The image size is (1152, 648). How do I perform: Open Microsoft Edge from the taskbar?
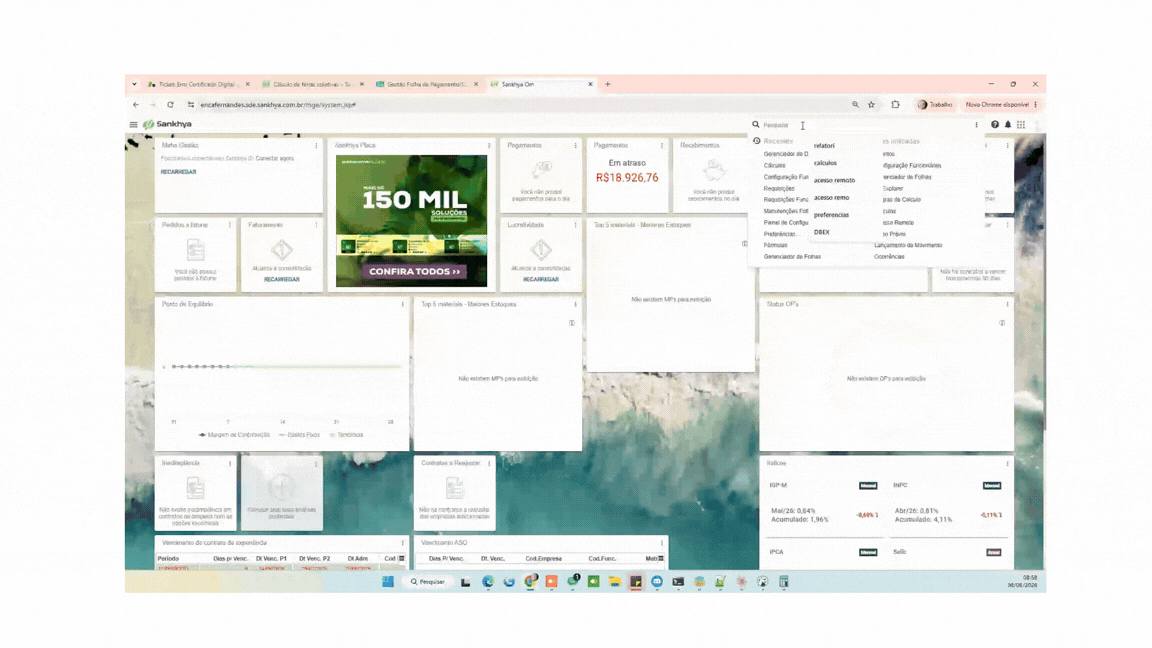[488, 582]
